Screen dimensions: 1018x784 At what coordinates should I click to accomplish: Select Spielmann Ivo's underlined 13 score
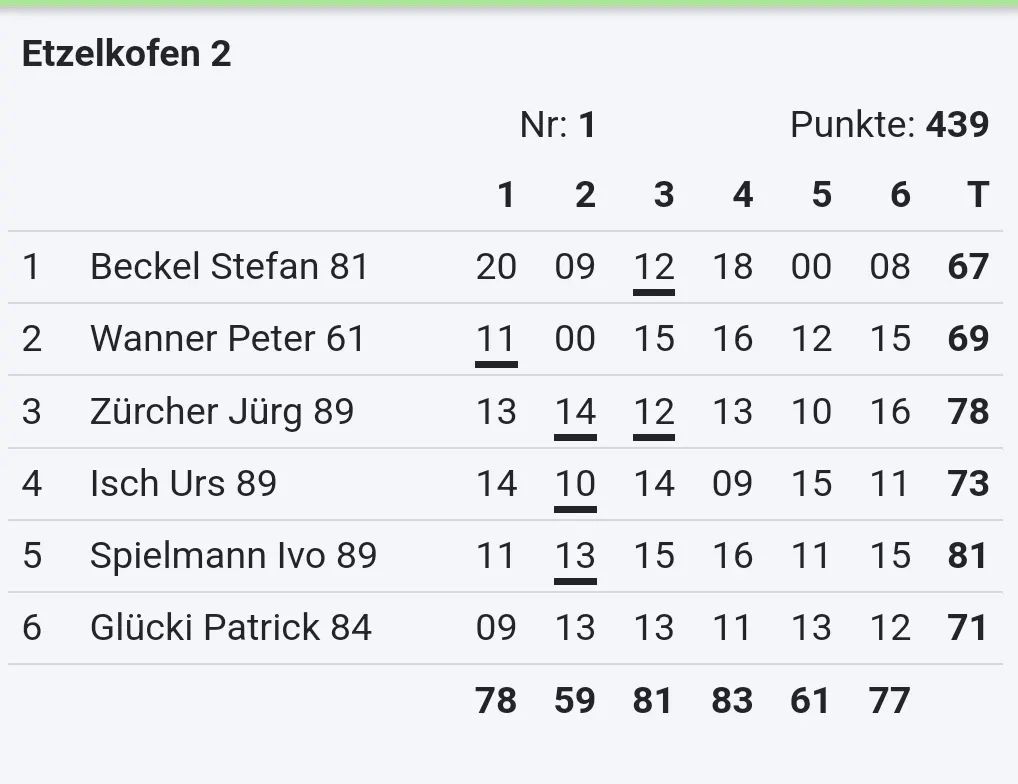click(575, 555)
